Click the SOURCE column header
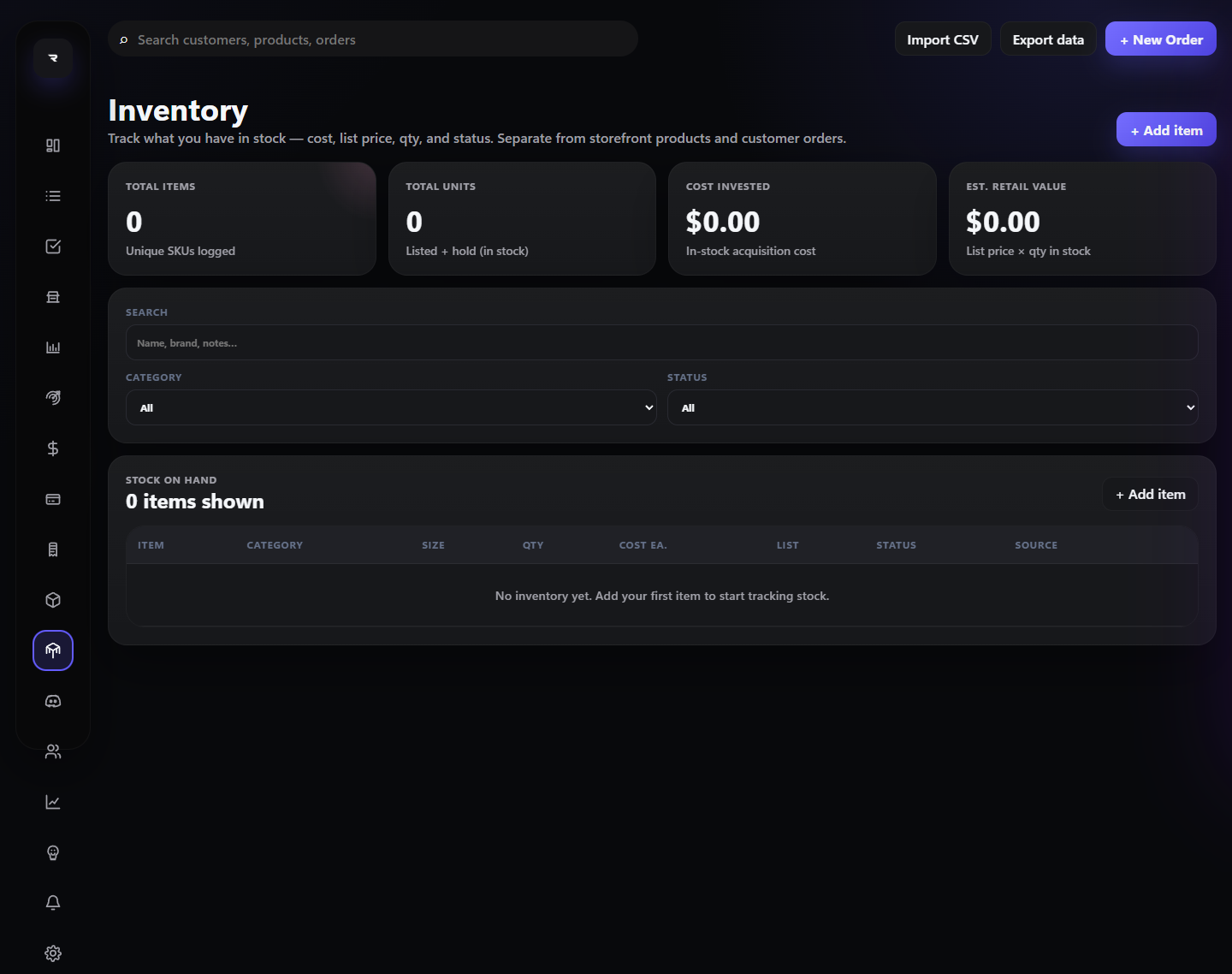 click(1036, 545)
